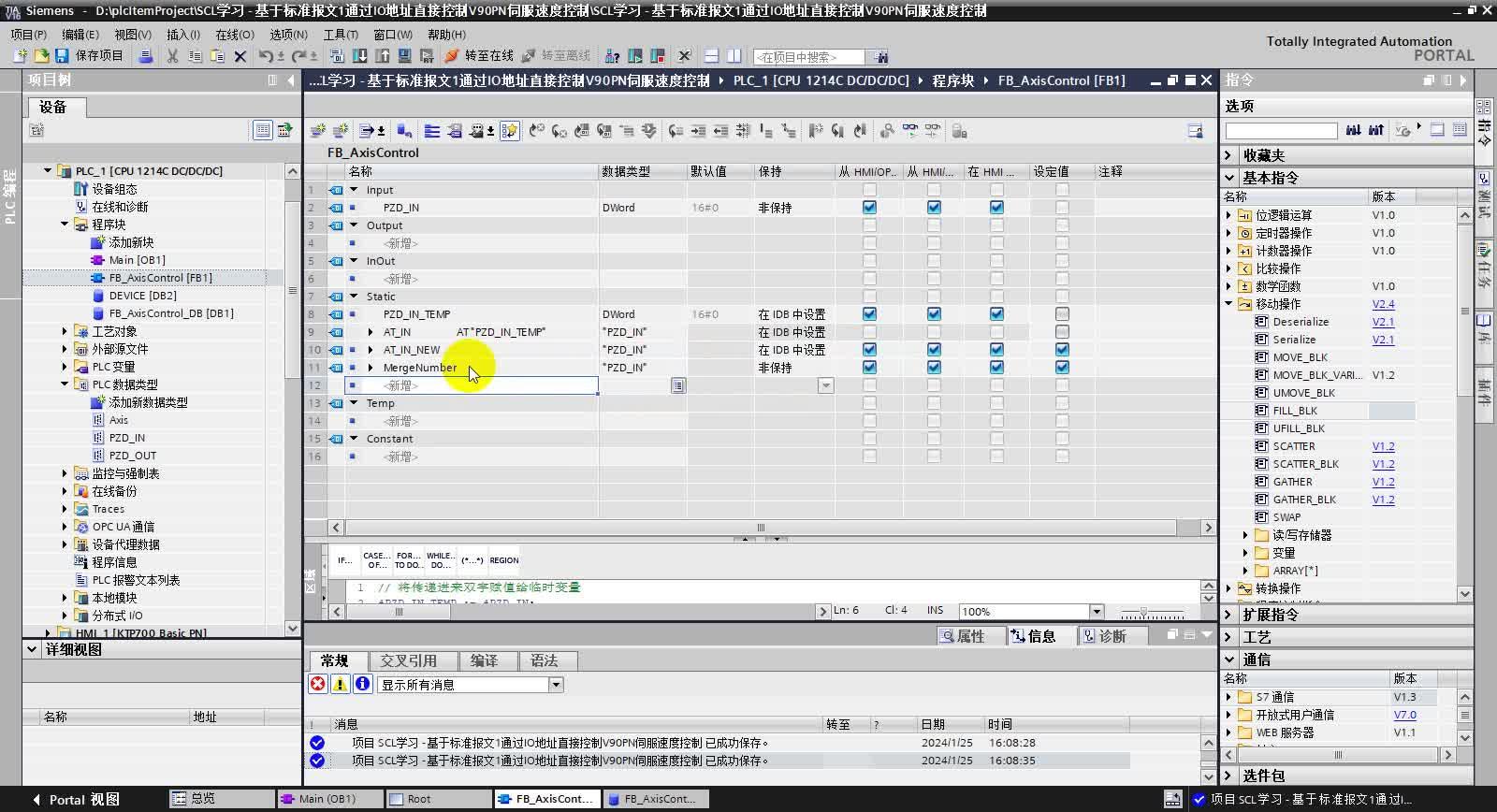Click the start CPU icon

pyautogui.click(x=635, y=56)
